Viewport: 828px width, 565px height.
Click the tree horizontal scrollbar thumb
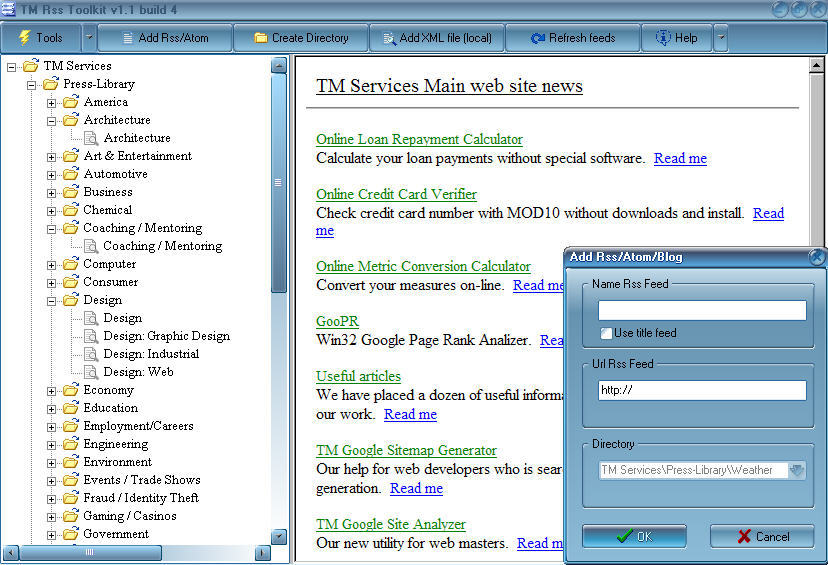click(90, 553)
